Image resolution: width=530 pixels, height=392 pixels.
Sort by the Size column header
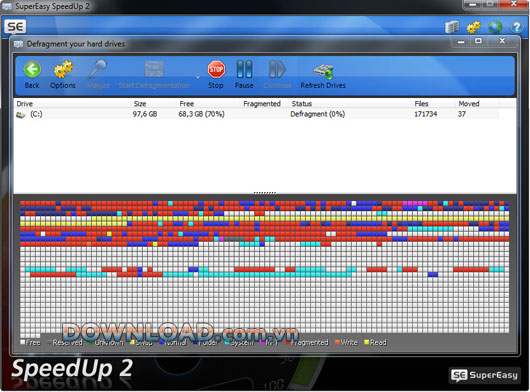[x=140, y=104]
